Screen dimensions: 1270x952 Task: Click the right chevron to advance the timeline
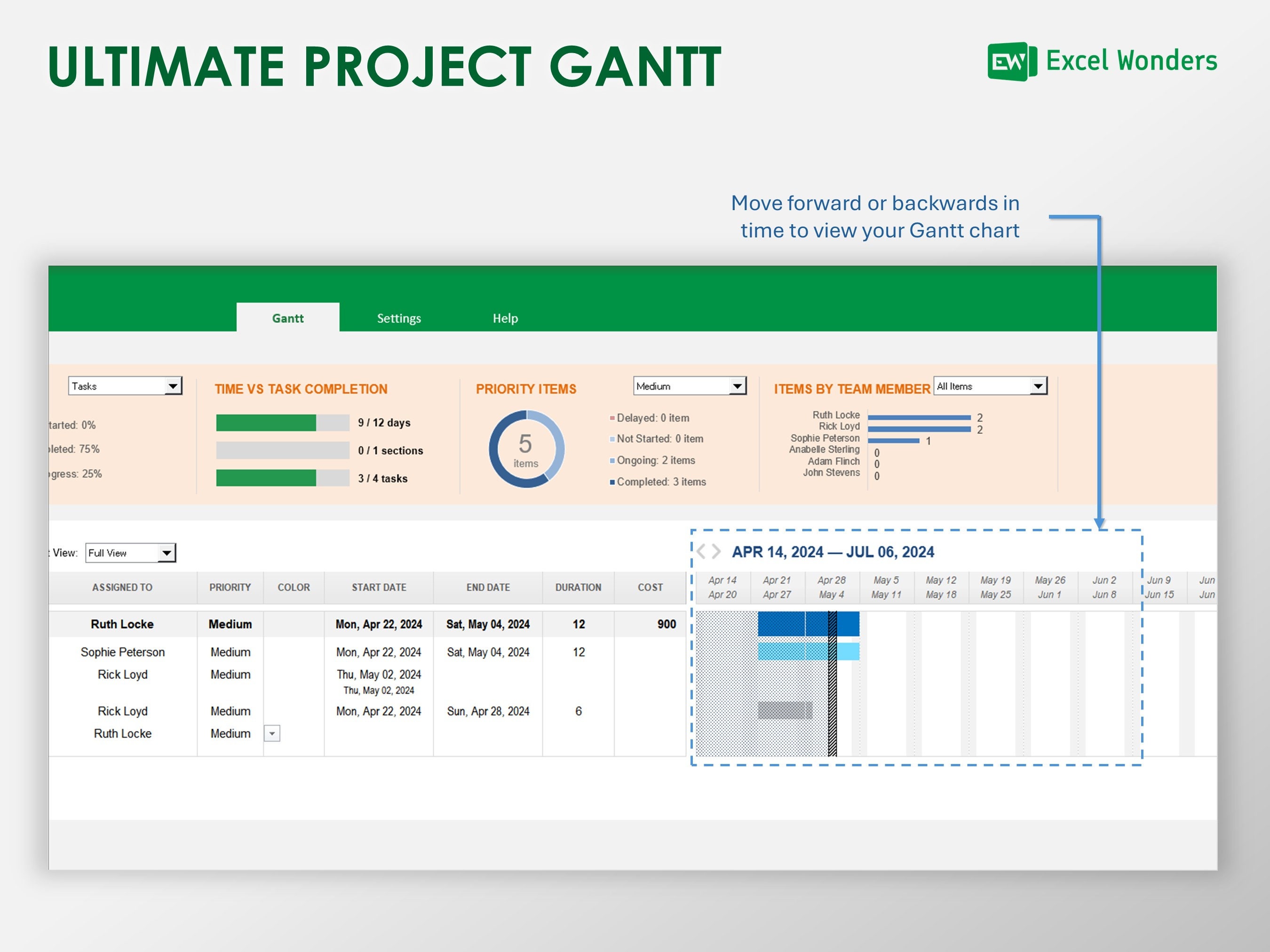pyautogui.click(x=716, y=551)
